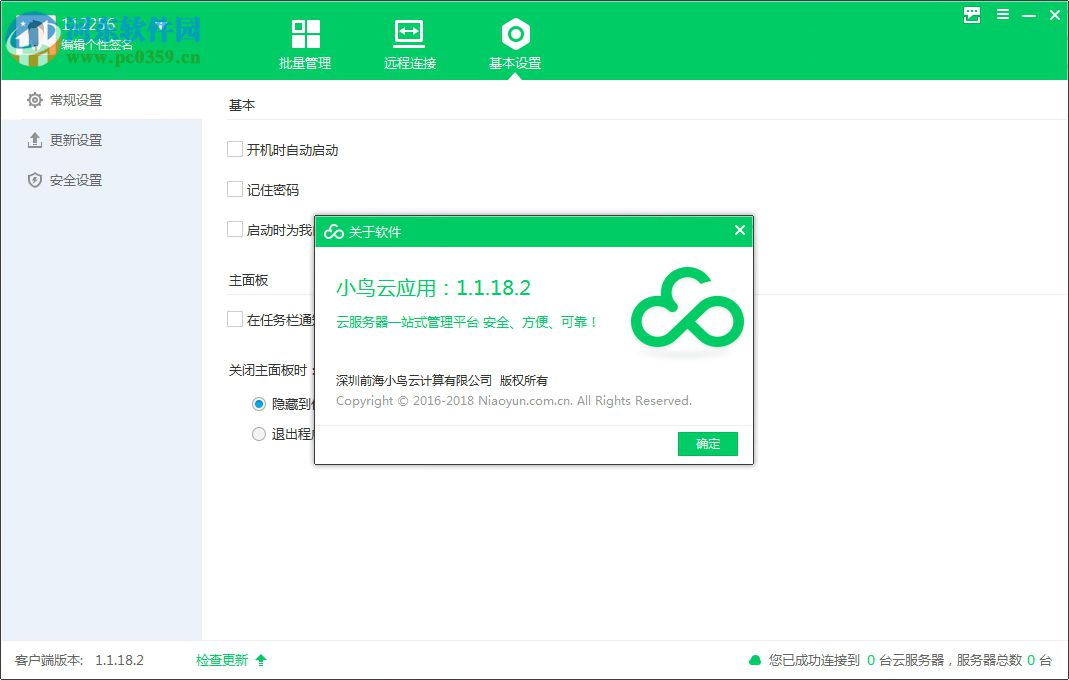Click the version text 小鸟云应用：1.1.18.2
Viewport: 1069px width, 680px height.
tap(434, 288)
